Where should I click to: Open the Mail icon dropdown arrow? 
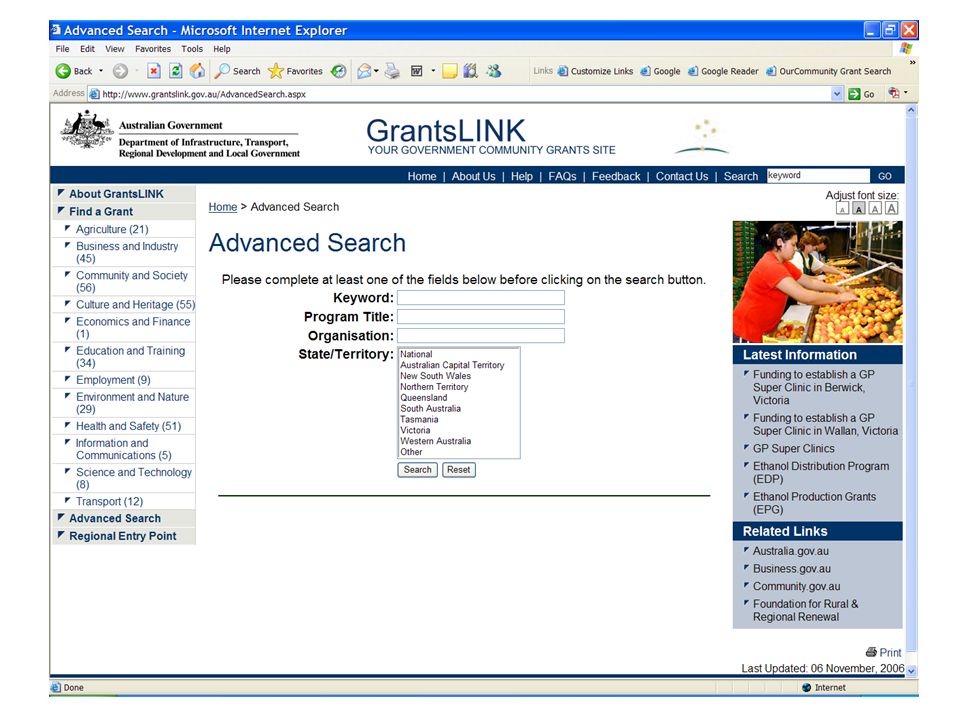point(376,71)
